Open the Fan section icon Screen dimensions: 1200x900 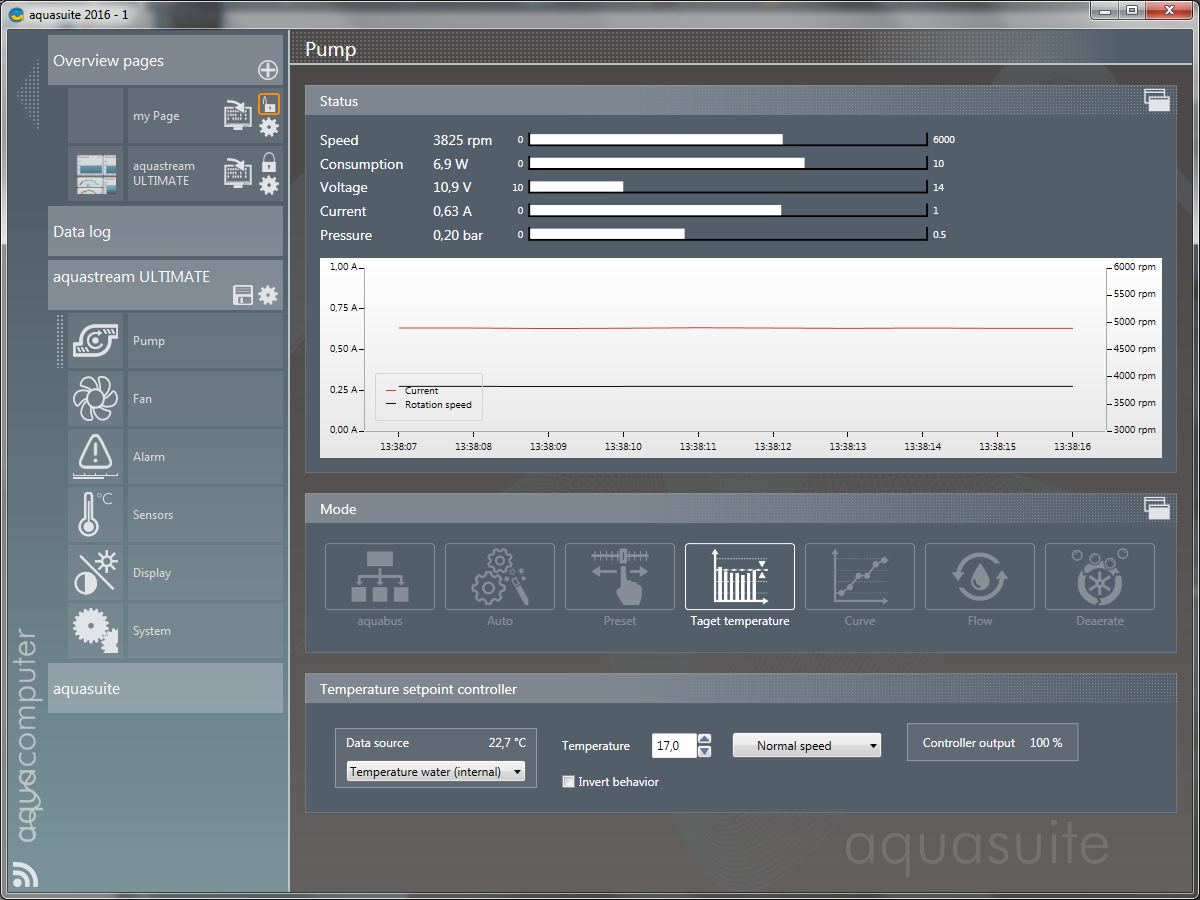pyautogui.click(x=96, y=399)
